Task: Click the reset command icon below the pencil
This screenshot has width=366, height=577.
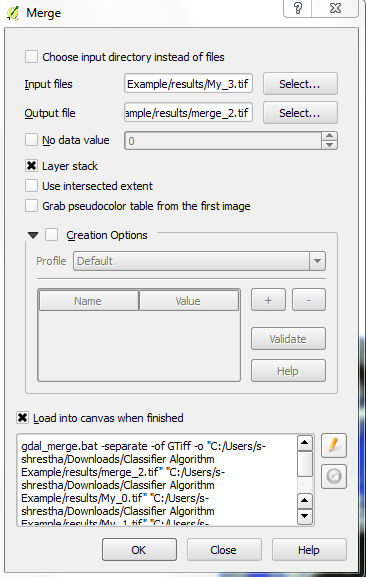Action: pos(334,477)
